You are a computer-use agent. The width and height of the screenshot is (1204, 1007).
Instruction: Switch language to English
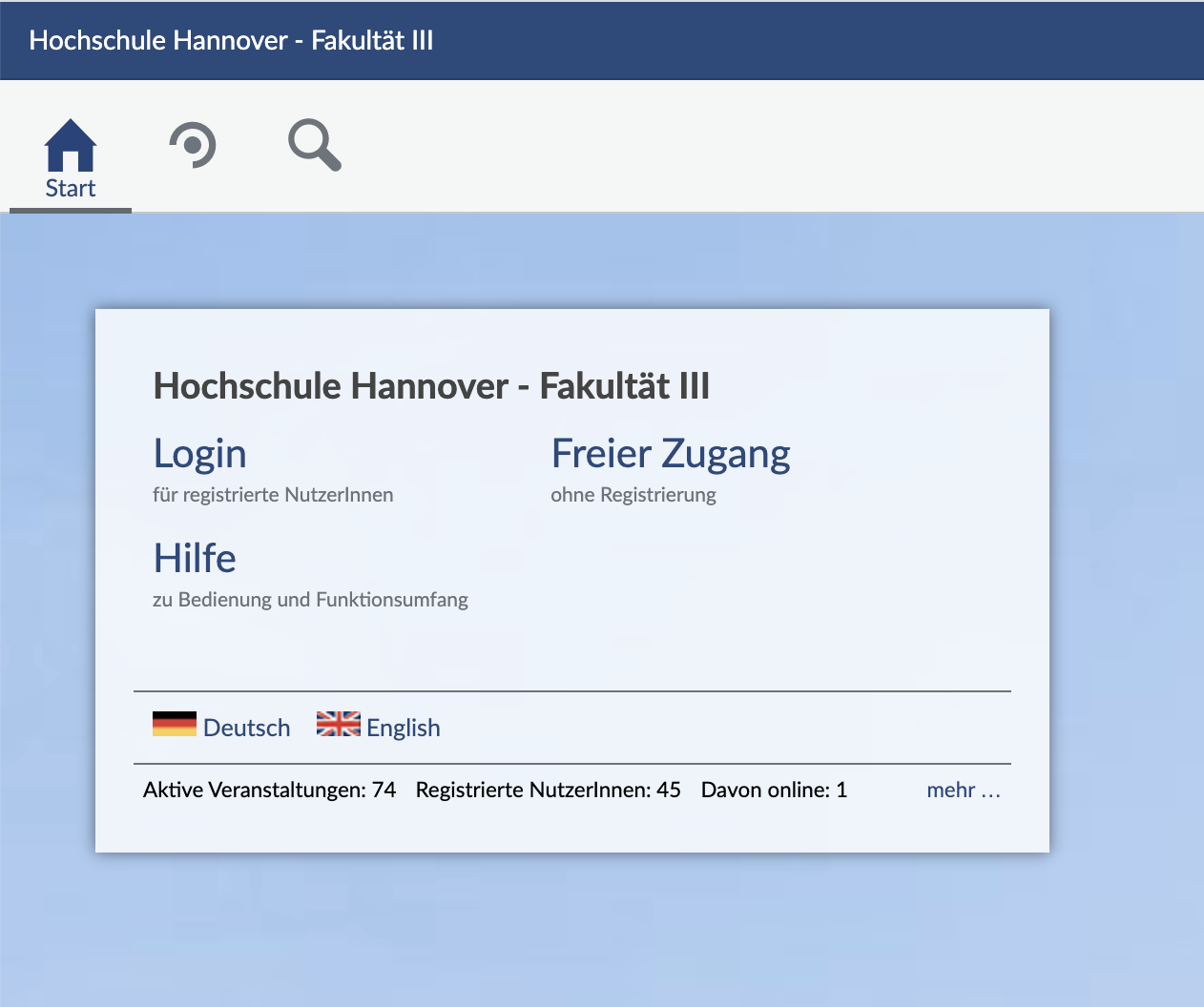402,727
